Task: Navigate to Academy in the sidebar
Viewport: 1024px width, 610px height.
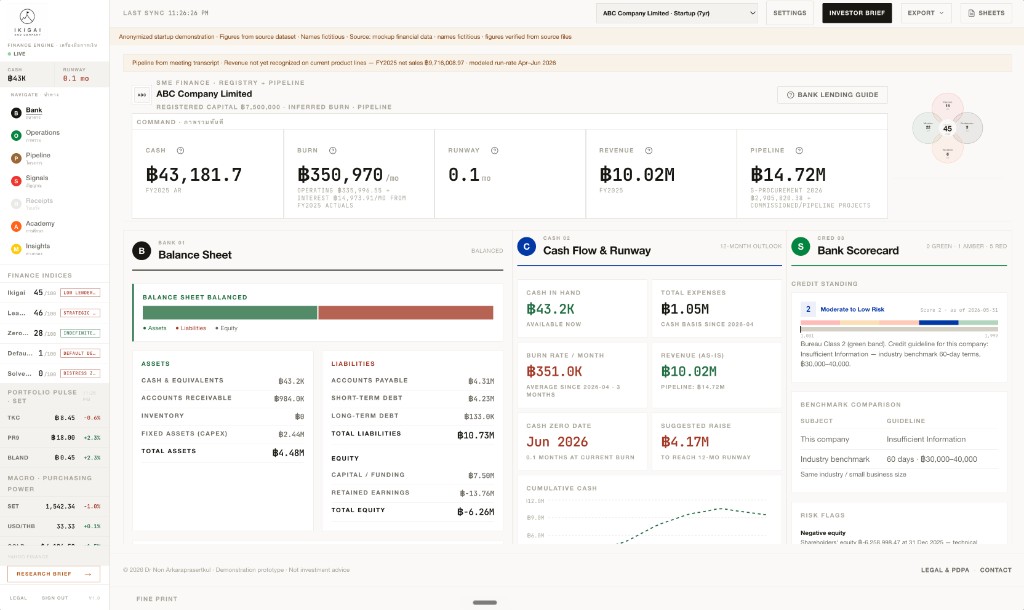Action: (x=40, y=223)
